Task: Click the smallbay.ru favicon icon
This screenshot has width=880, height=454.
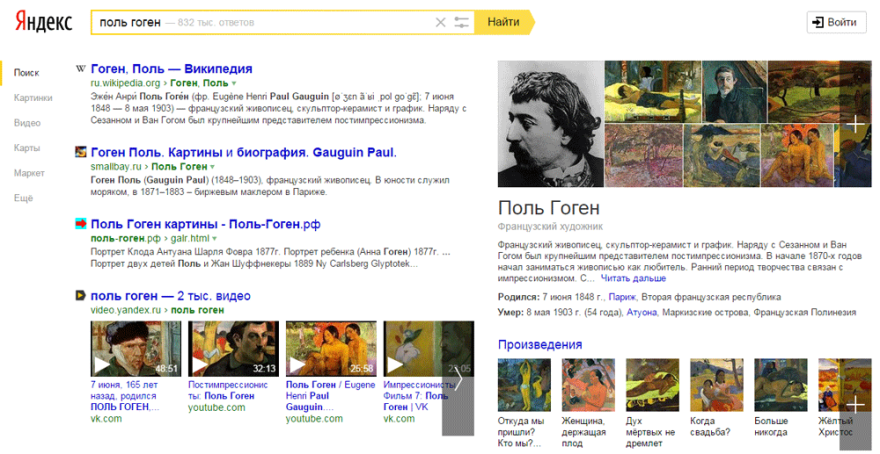Action: coord(81,152)
